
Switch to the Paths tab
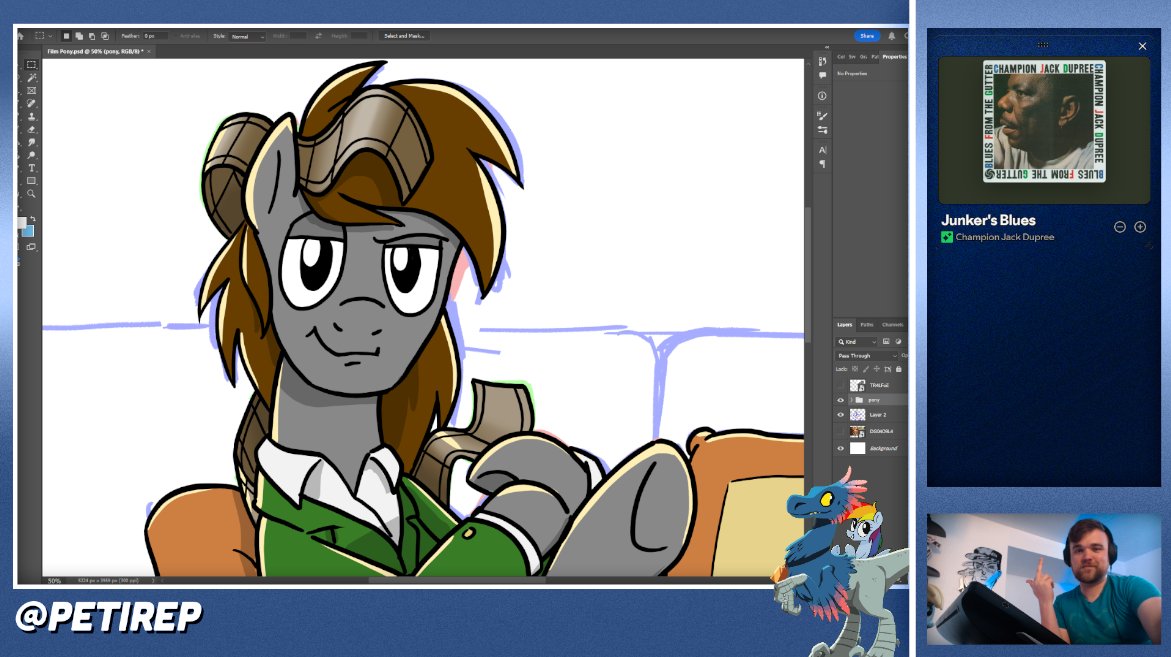[866, 325]
